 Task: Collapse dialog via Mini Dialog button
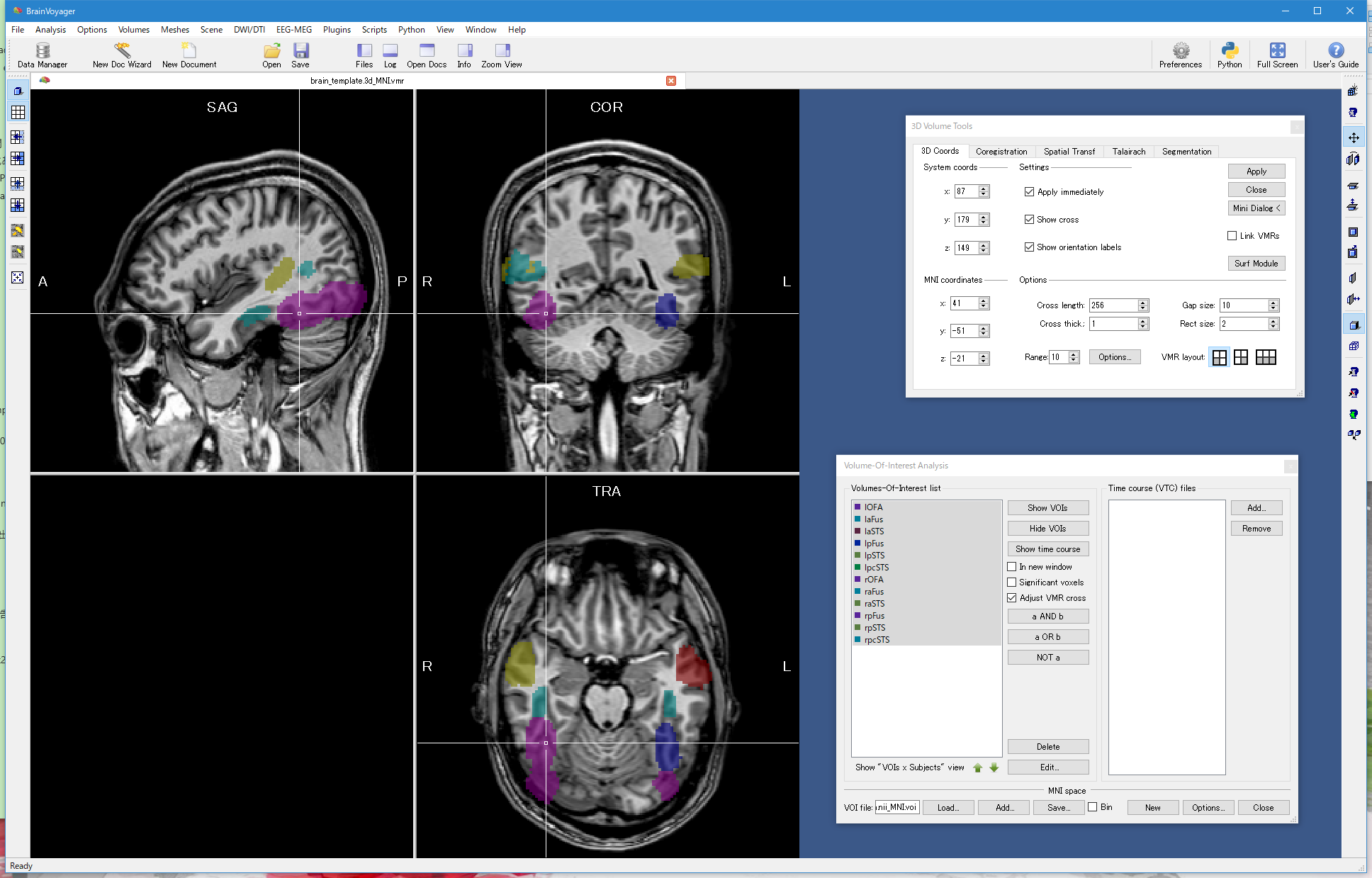pos(1256,208)
